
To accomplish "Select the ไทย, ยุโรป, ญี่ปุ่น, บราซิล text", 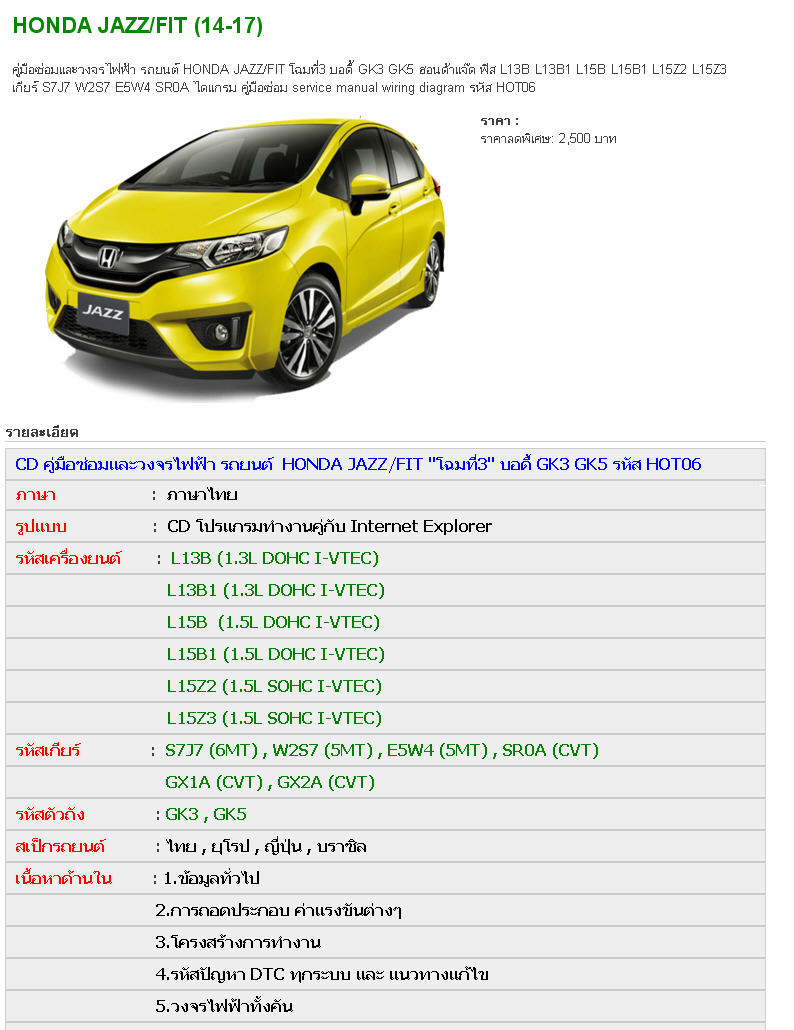I will (x=266, y=846).
